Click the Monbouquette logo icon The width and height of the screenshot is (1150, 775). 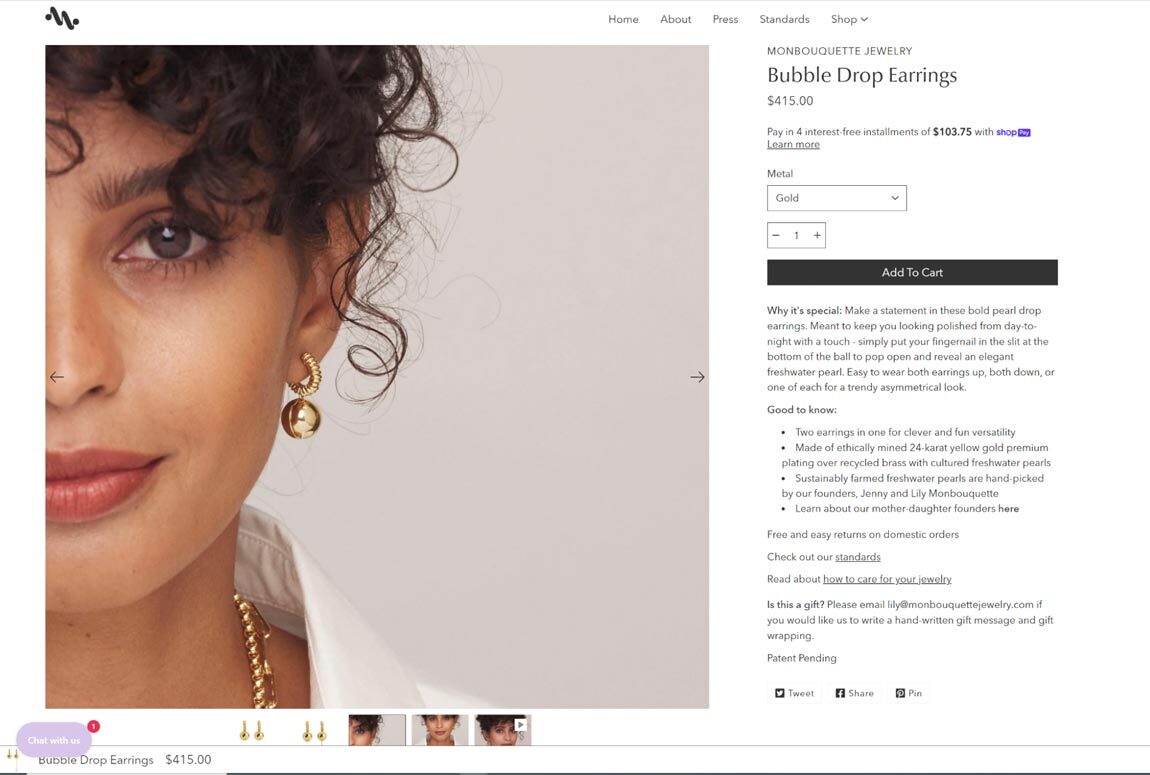[62, 18]
